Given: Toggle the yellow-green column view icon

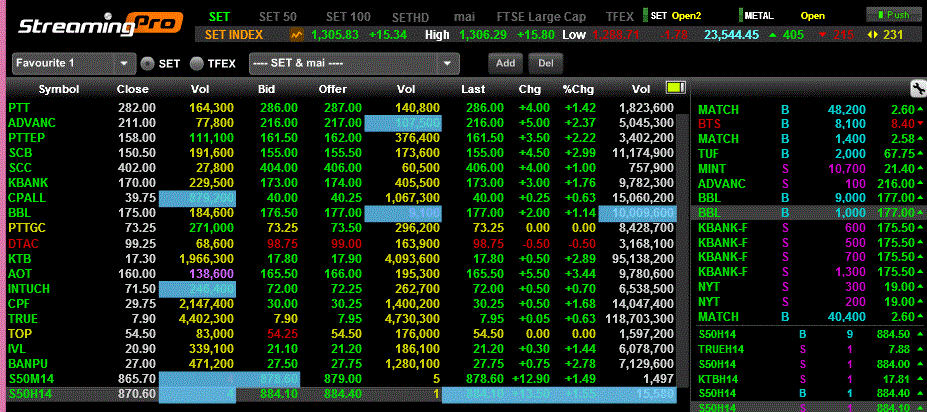Looking at the screenshot, I should 675,89.
